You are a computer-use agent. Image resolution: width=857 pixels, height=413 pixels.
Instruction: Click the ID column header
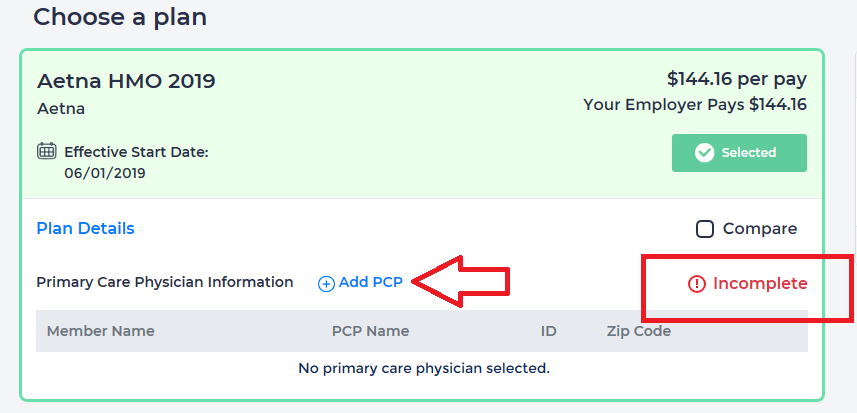[548, 331]
